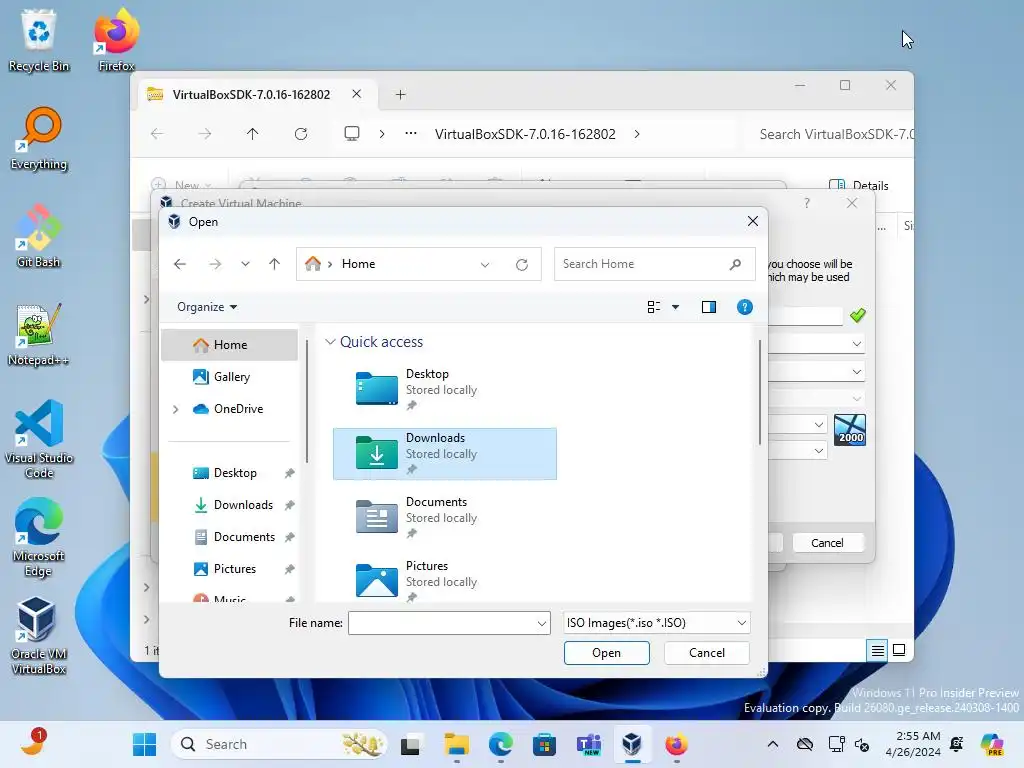The image size is (1024, 768).
Task: Open Notepad++ desktop shortcut
Action: coord(39,334)
